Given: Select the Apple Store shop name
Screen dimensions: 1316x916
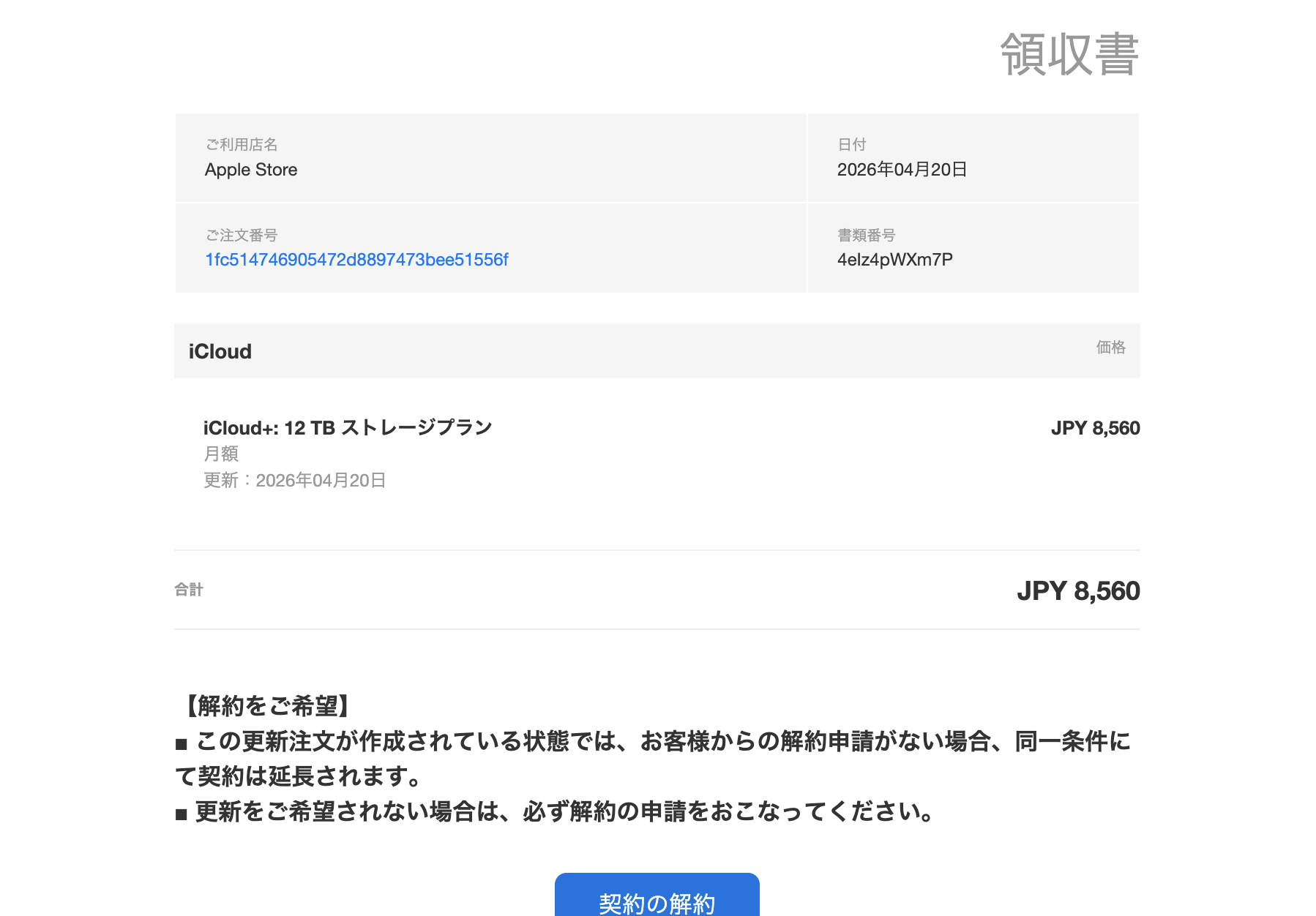Looking at the screenshot, I should pos(251,170).
